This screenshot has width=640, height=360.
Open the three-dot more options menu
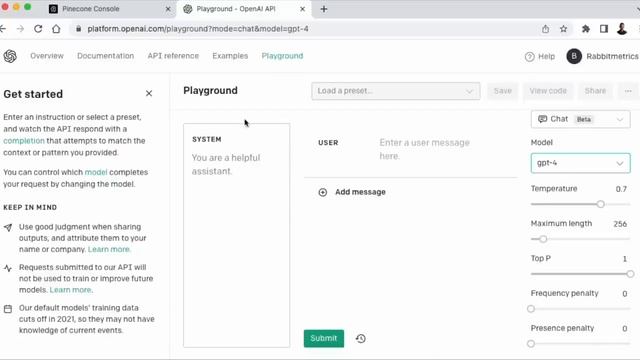click(628, 91)
